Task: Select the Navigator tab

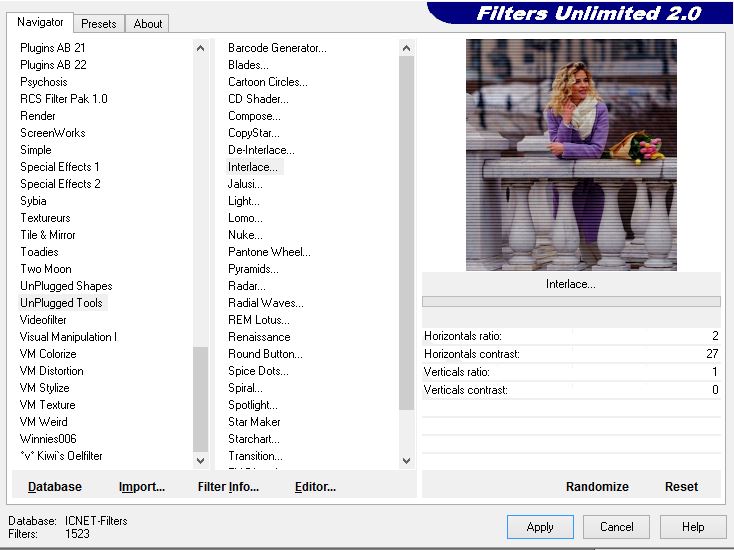Action: (40, 22)
